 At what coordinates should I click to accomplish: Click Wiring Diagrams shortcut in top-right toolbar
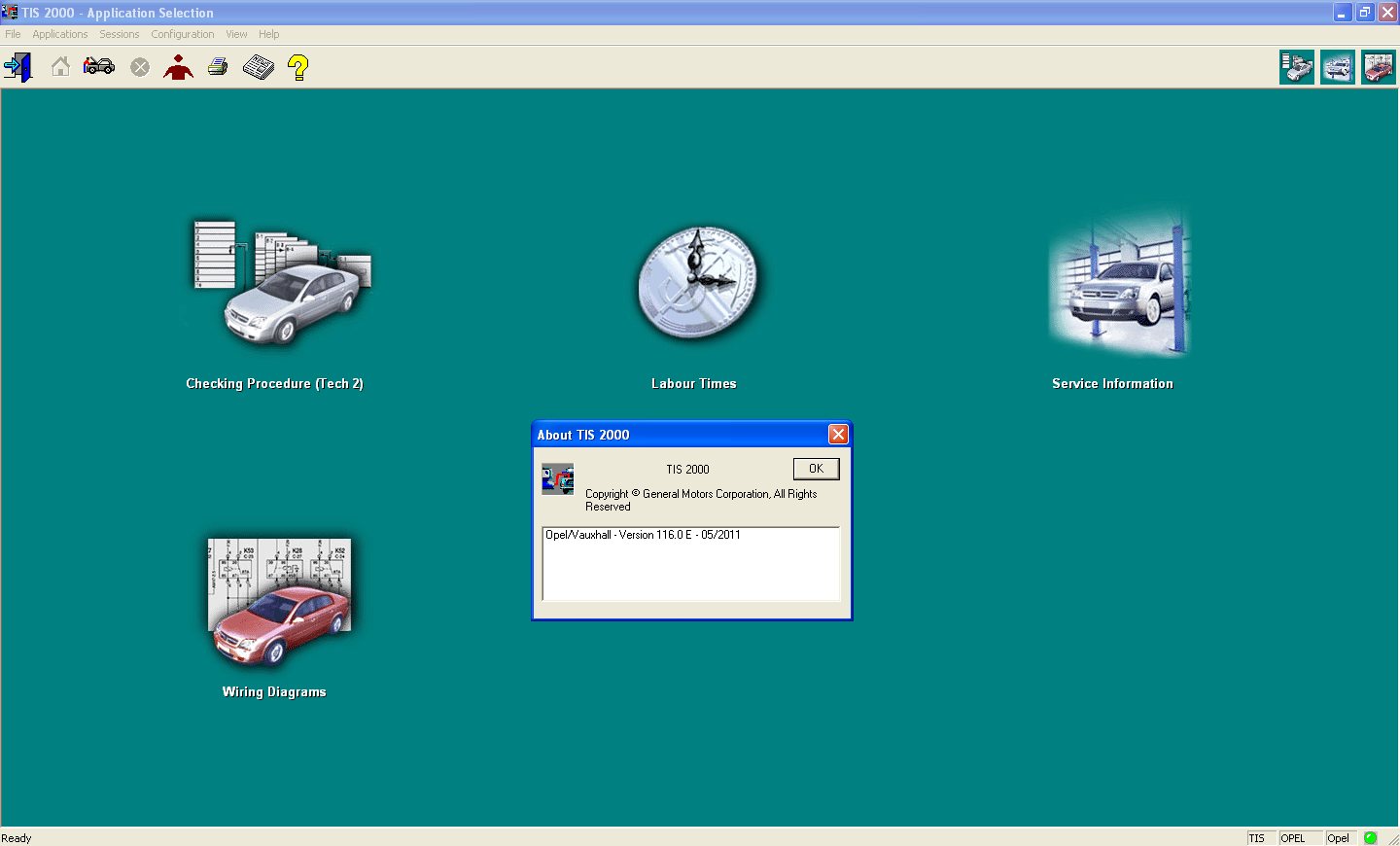(x=1378, y=68)
